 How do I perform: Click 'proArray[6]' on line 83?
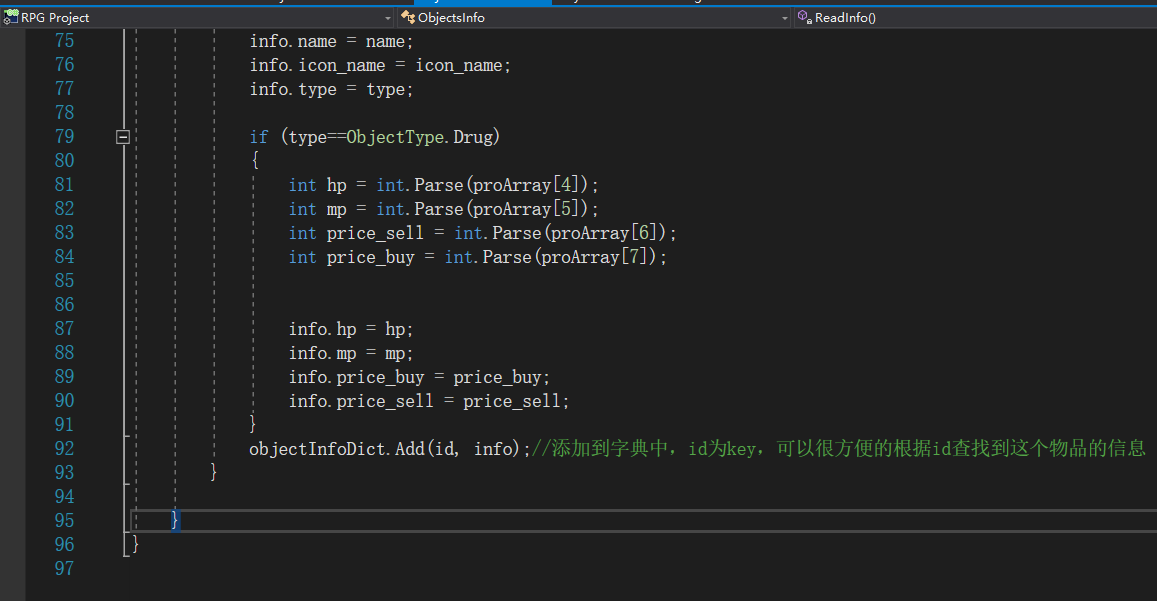(604, 233)
